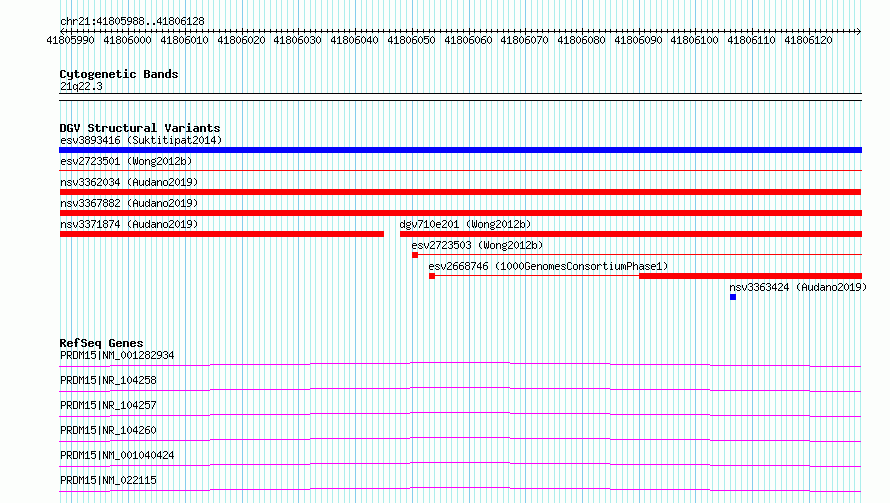Click the small red esv2723503 start marker
Screen dimensions: 890x503
pos(415,255)
